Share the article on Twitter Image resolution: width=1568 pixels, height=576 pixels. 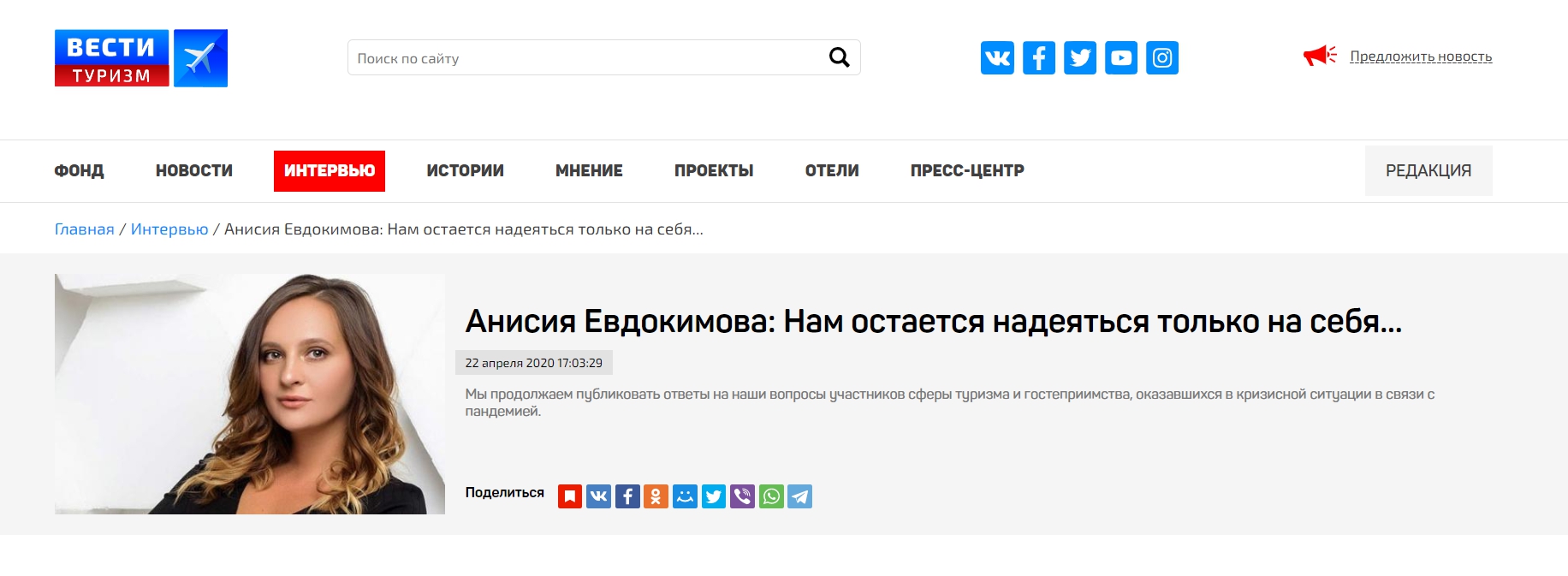click(714, 496)
